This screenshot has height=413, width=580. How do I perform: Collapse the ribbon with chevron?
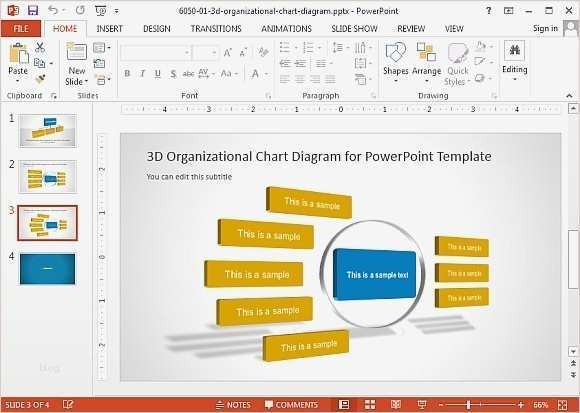[569, 96]
